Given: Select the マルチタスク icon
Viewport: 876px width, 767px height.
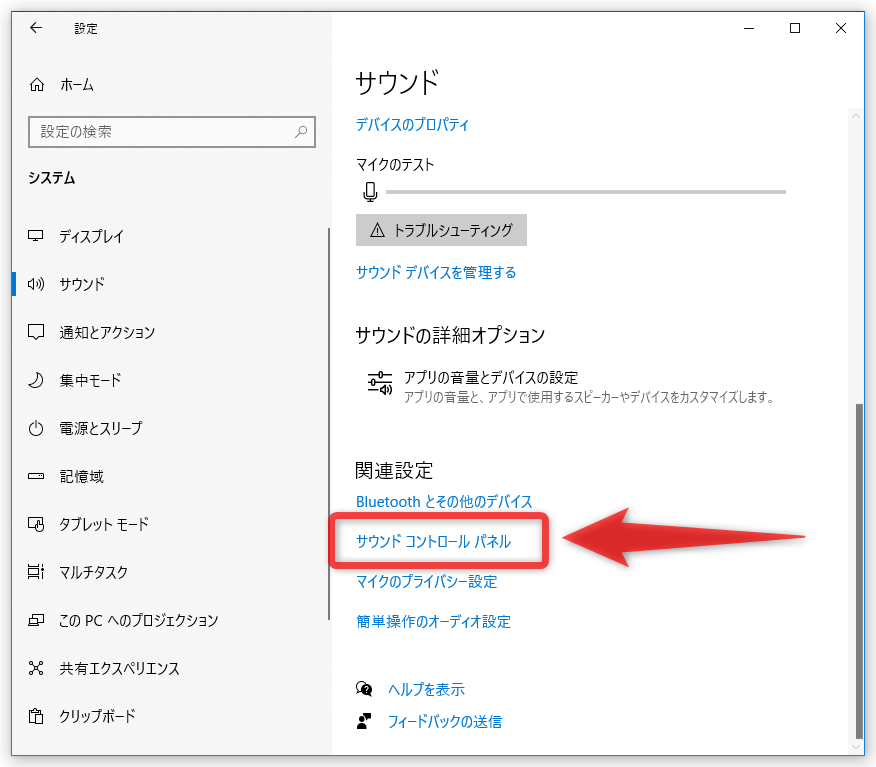Looking at the screenshot, I should click(36, 572).
